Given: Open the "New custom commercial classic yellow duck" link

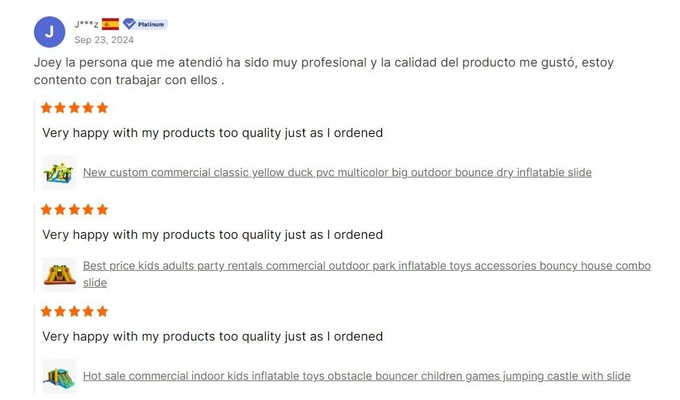Looking at the screenshot, I should click(x=337, y=172).
